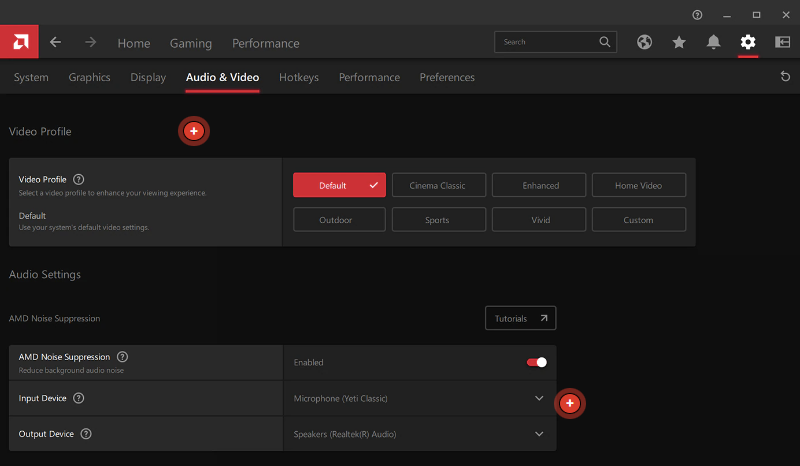The height and width of the screenshot is (466, 800).
Task: Click the AMD logo icon
Action: click(19, 42)
